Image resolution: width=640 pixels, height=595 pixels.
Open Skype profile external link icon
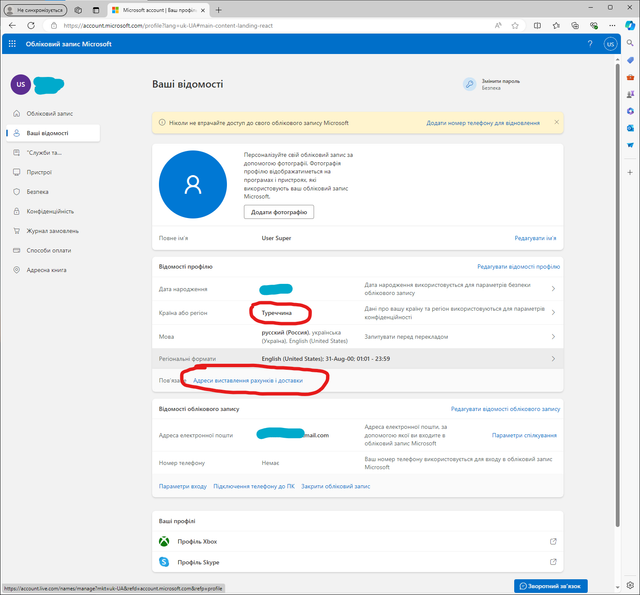tap(553, 562)
